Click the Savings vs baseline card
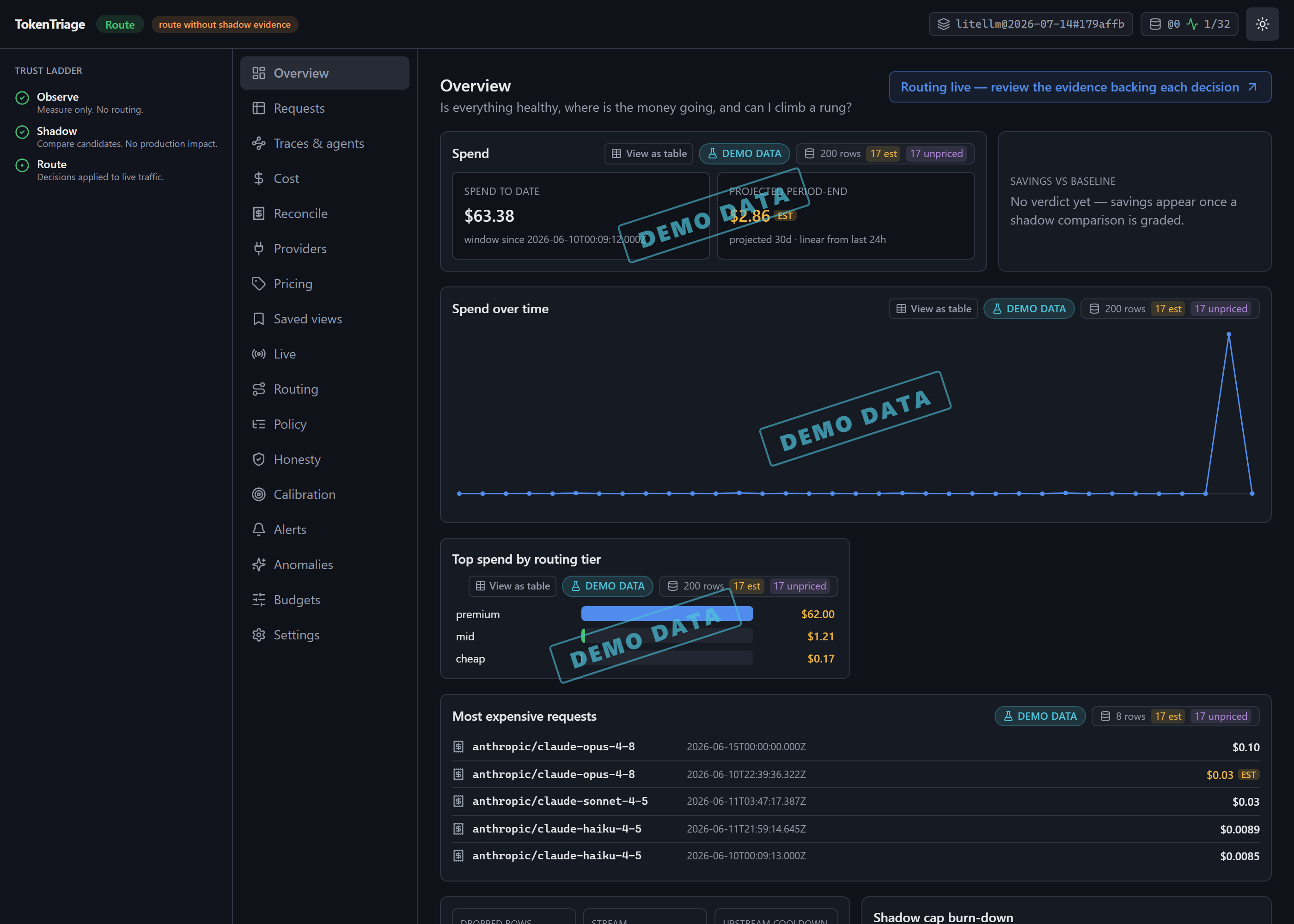 (1134, 201)
